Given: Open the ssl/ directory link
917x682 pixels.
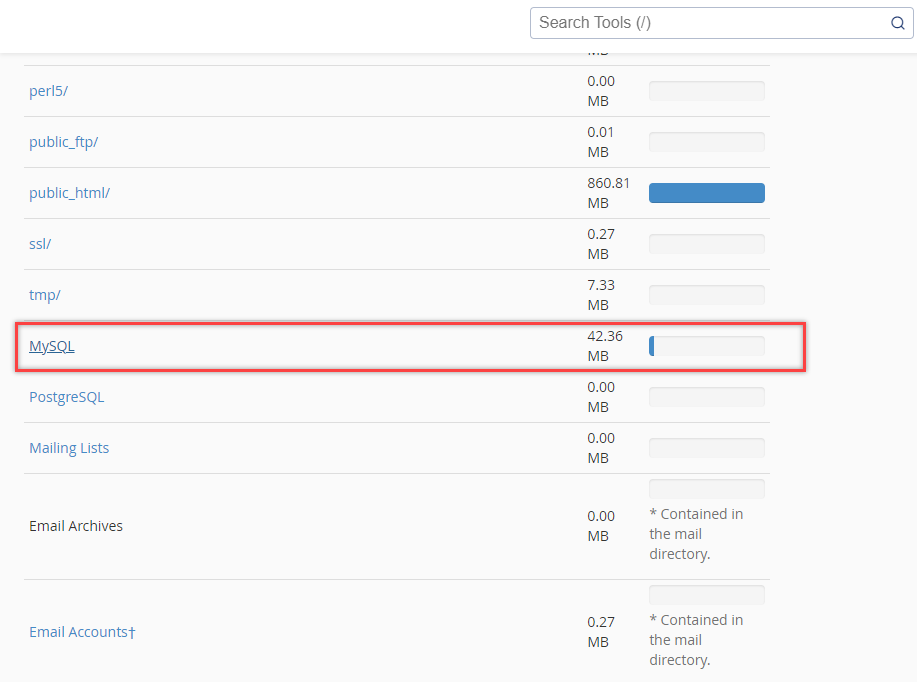Looking at the screenshot, I should click(x=39, y=243).
